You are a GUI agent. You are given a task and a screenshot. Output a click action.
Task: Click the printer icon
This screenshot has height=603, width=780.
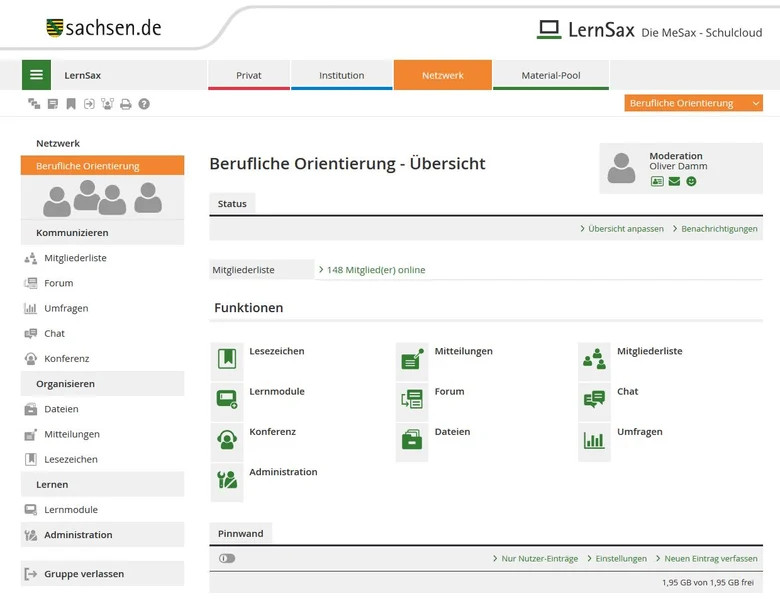(126, 103)
